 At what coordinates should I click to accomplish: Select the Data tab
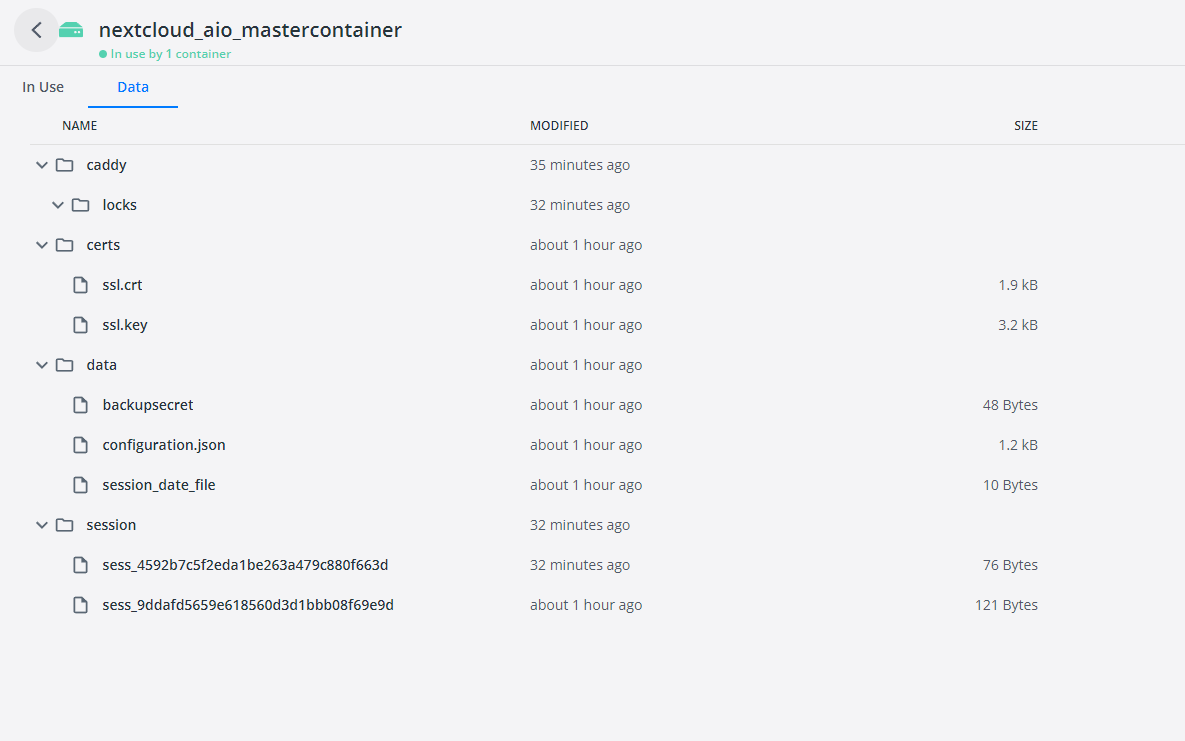133,87
